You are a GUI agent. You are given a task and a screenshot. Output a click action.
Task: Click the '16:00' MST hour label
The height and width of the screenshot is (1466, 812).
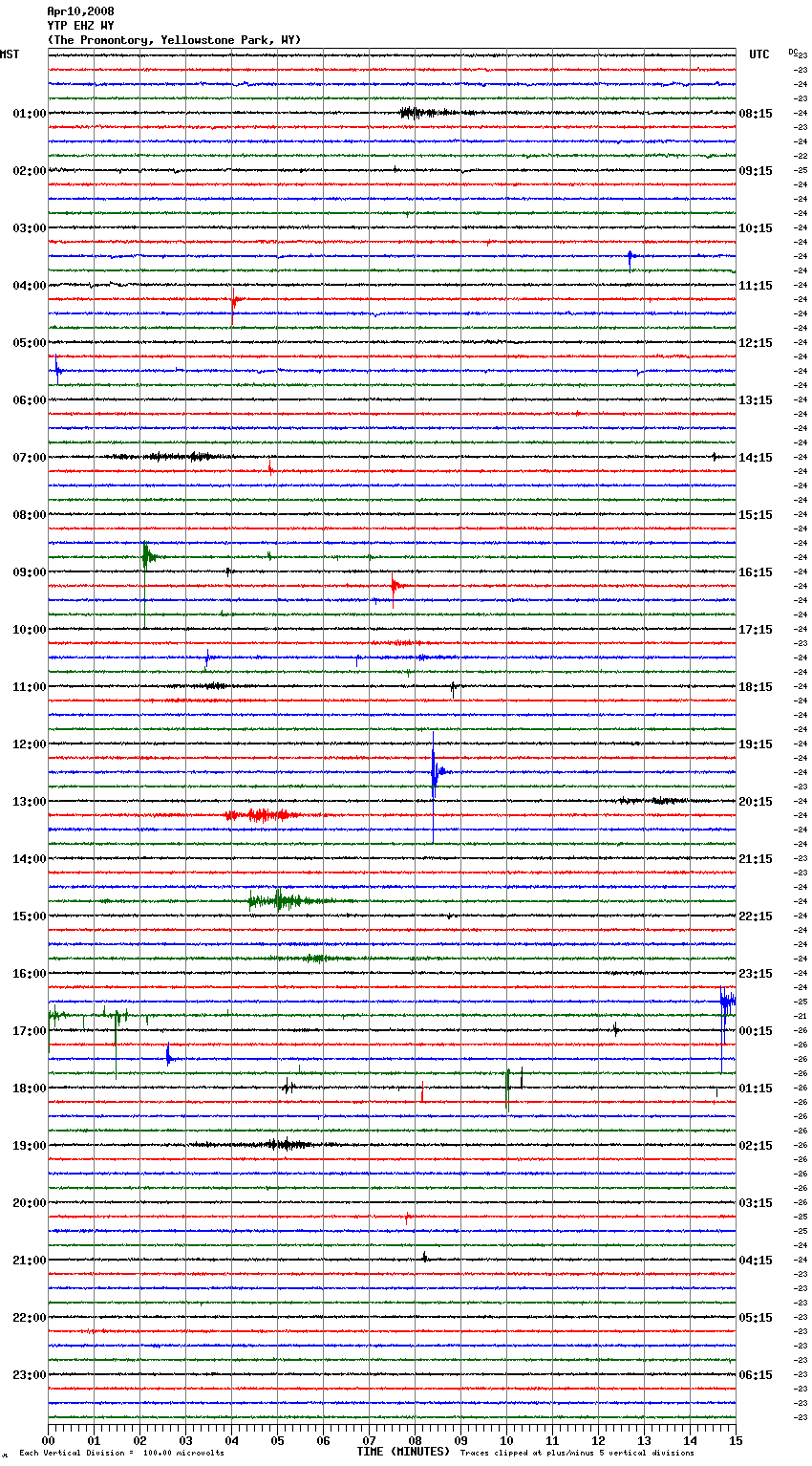[30, 974]
